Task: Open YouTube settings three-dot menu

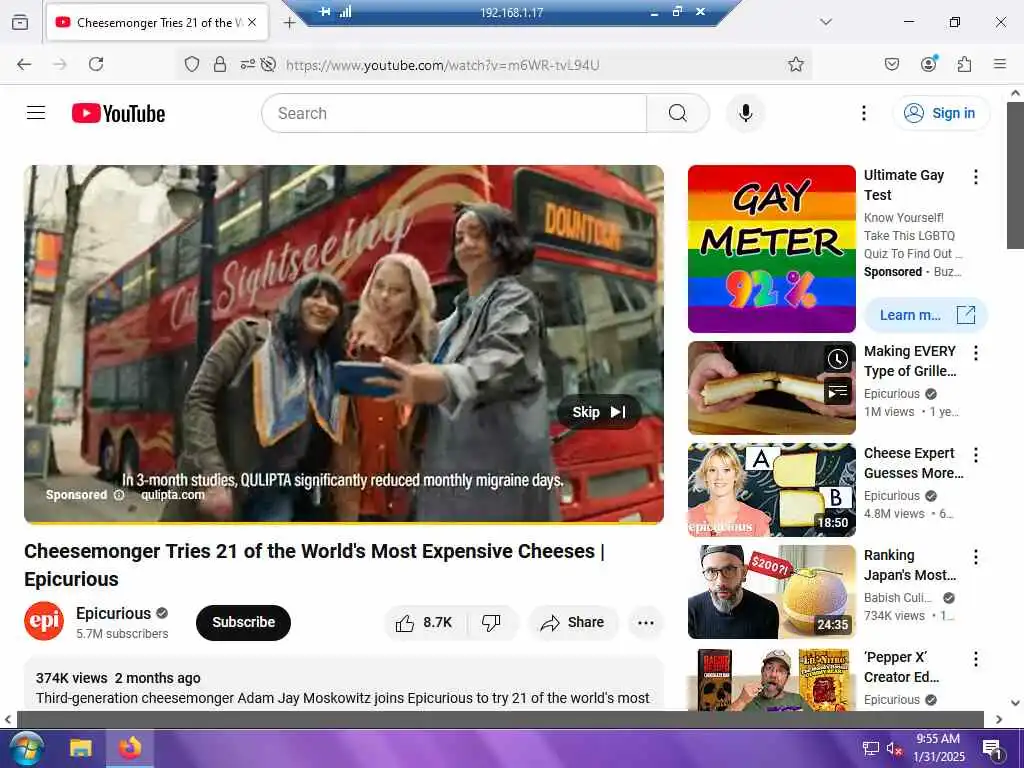Action: coord(863,113)
